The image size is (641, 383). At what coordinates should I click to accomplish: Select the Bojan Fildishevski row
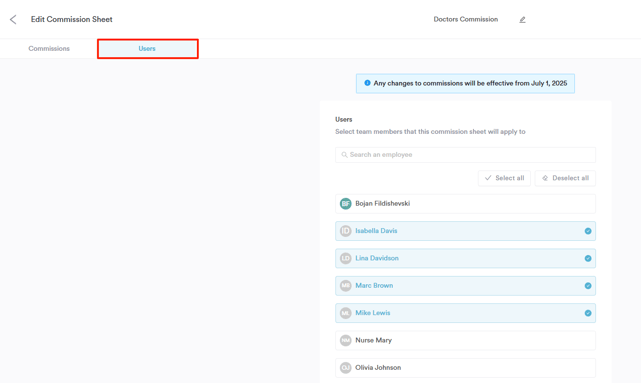[x=465, y=204]
